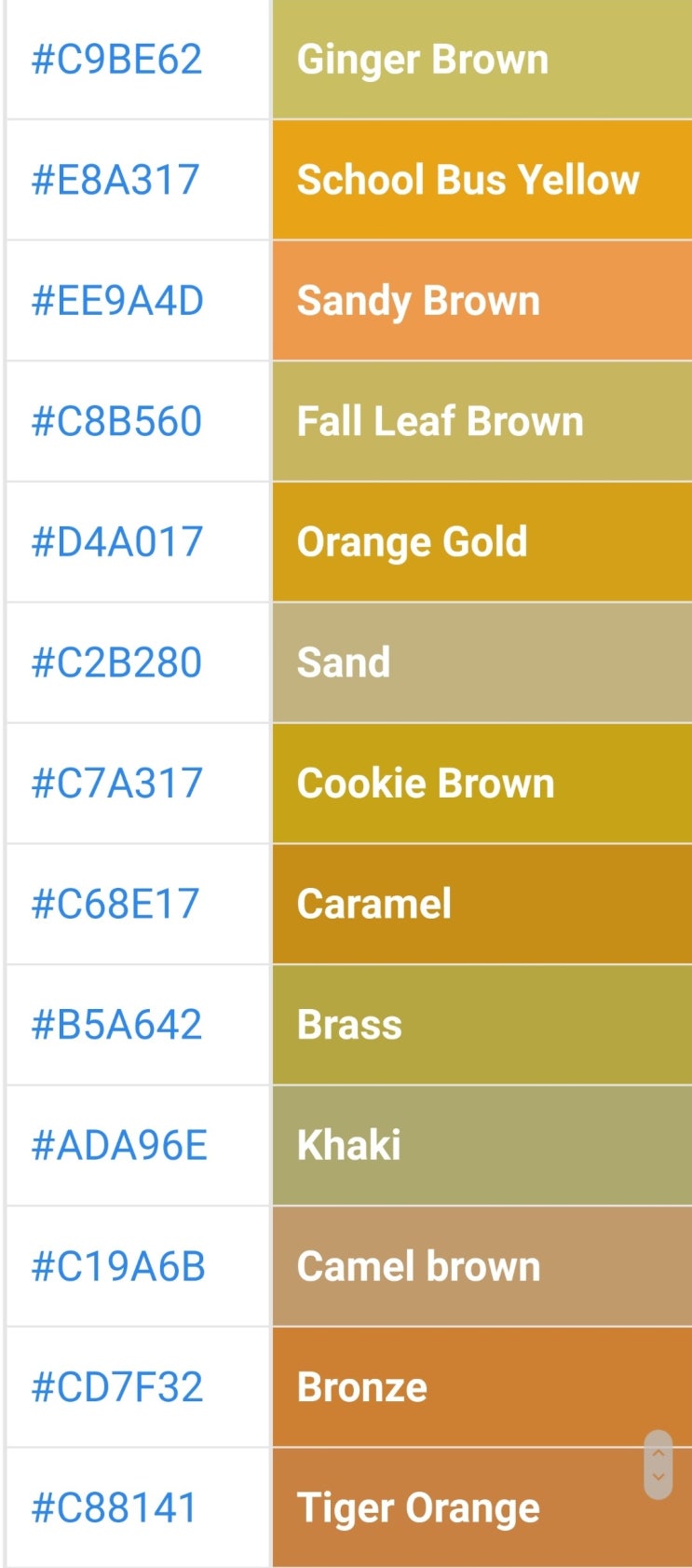Select the #C8B560 hex link
692x1568 pixels.
click(116, 421)
